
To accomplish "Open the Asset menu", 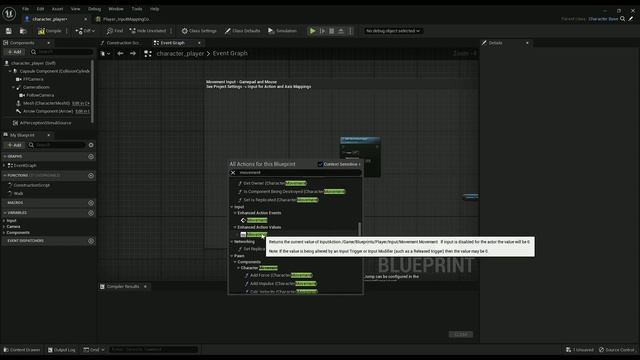I will (x=58, y=9).
